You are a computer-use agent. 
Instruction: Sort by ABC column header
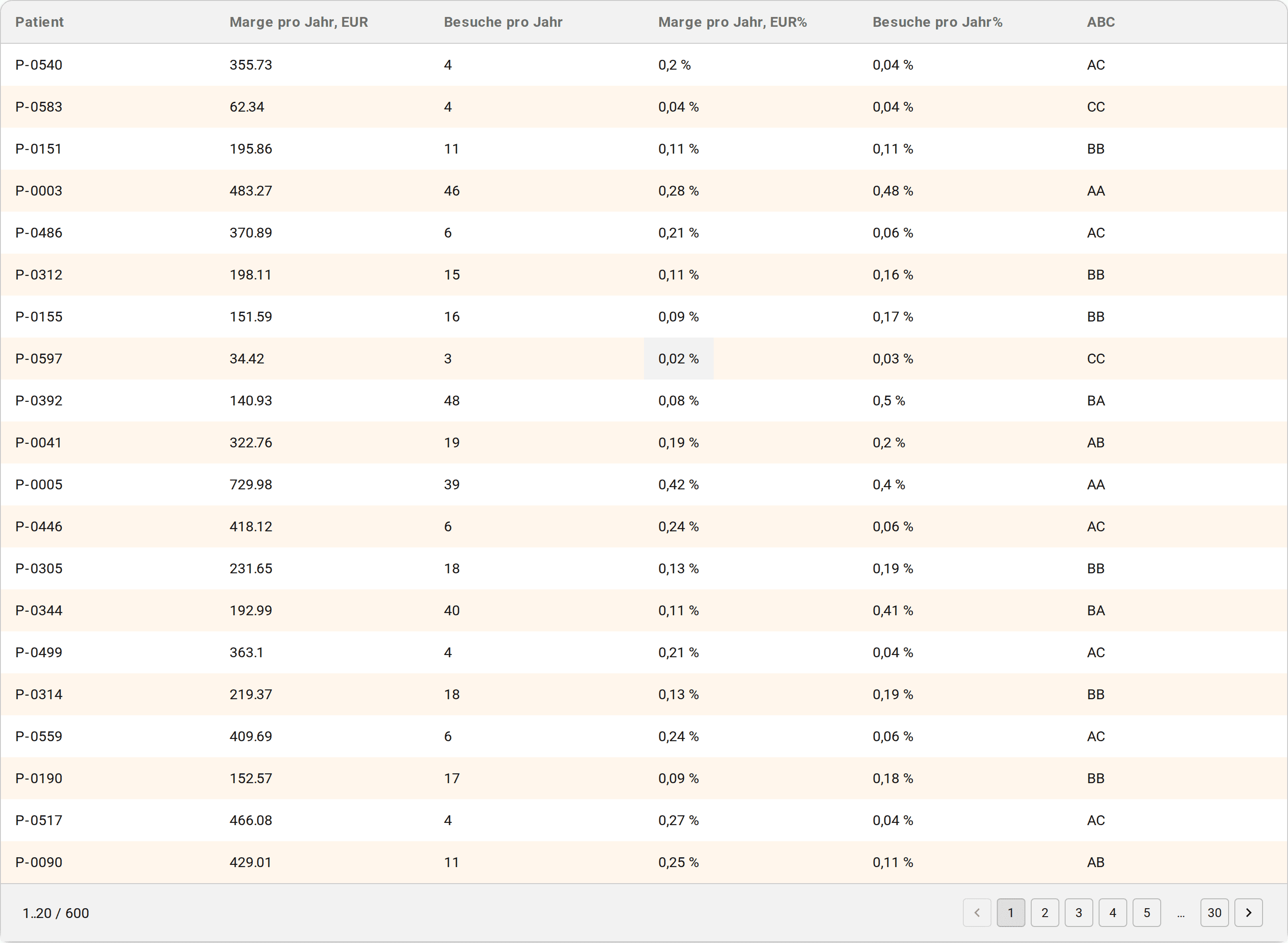(x=1101, y=22)
